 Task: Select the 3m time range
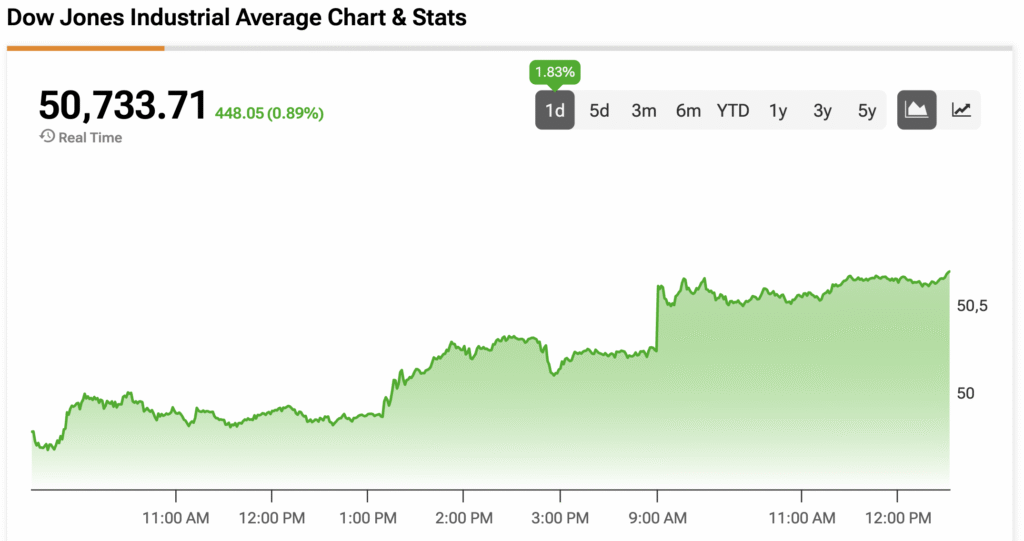643,110
